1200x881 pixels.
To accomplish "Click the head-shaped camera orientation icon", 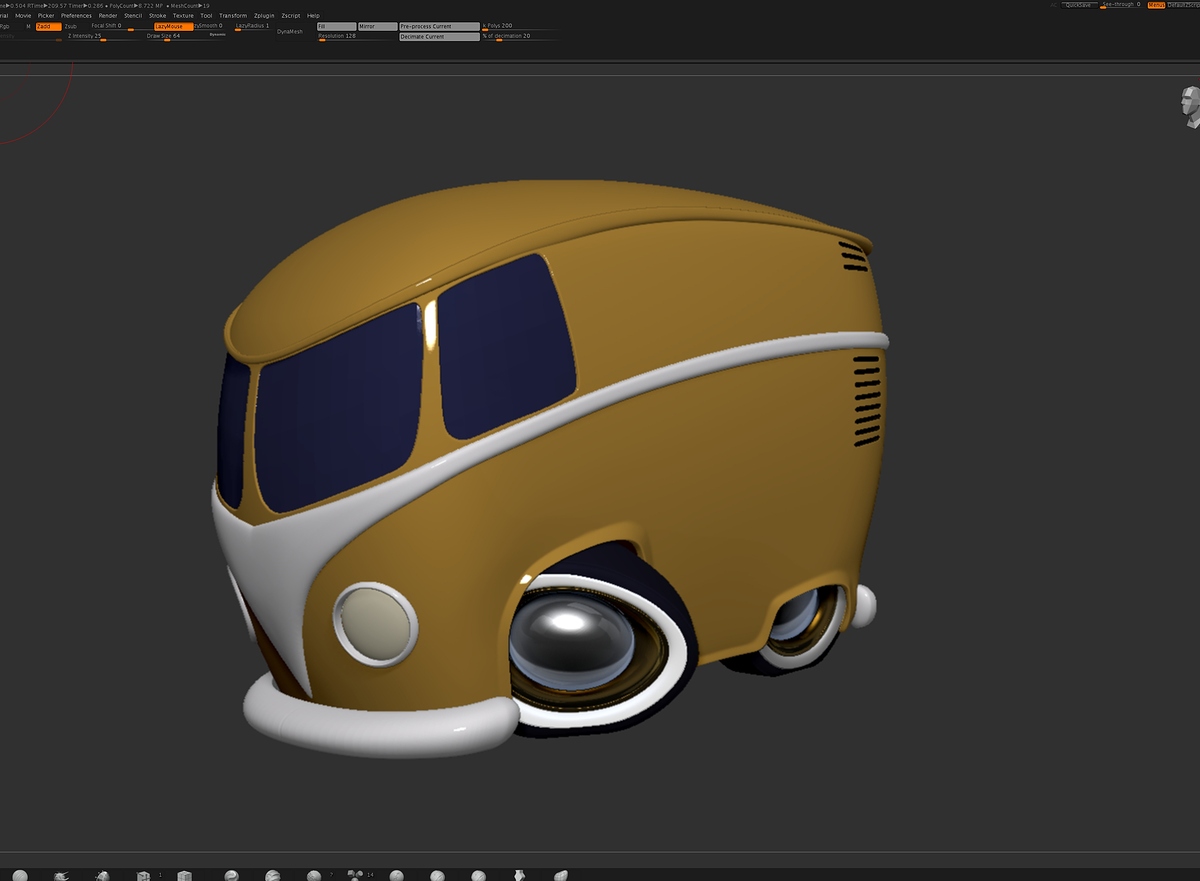I will pos(1190,107).
